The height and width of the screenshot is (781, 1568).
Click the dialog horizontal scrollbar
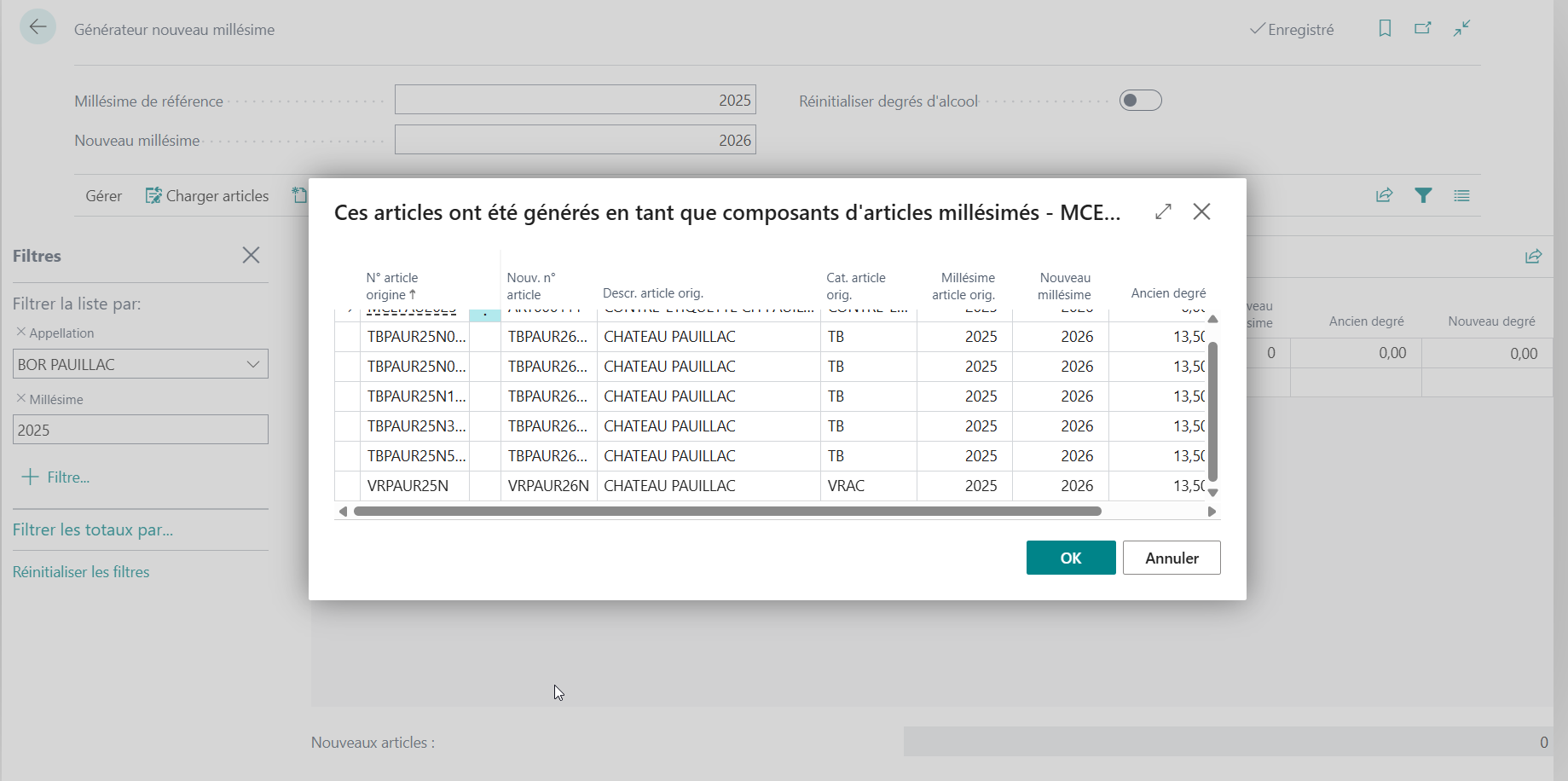coord(727,512)
